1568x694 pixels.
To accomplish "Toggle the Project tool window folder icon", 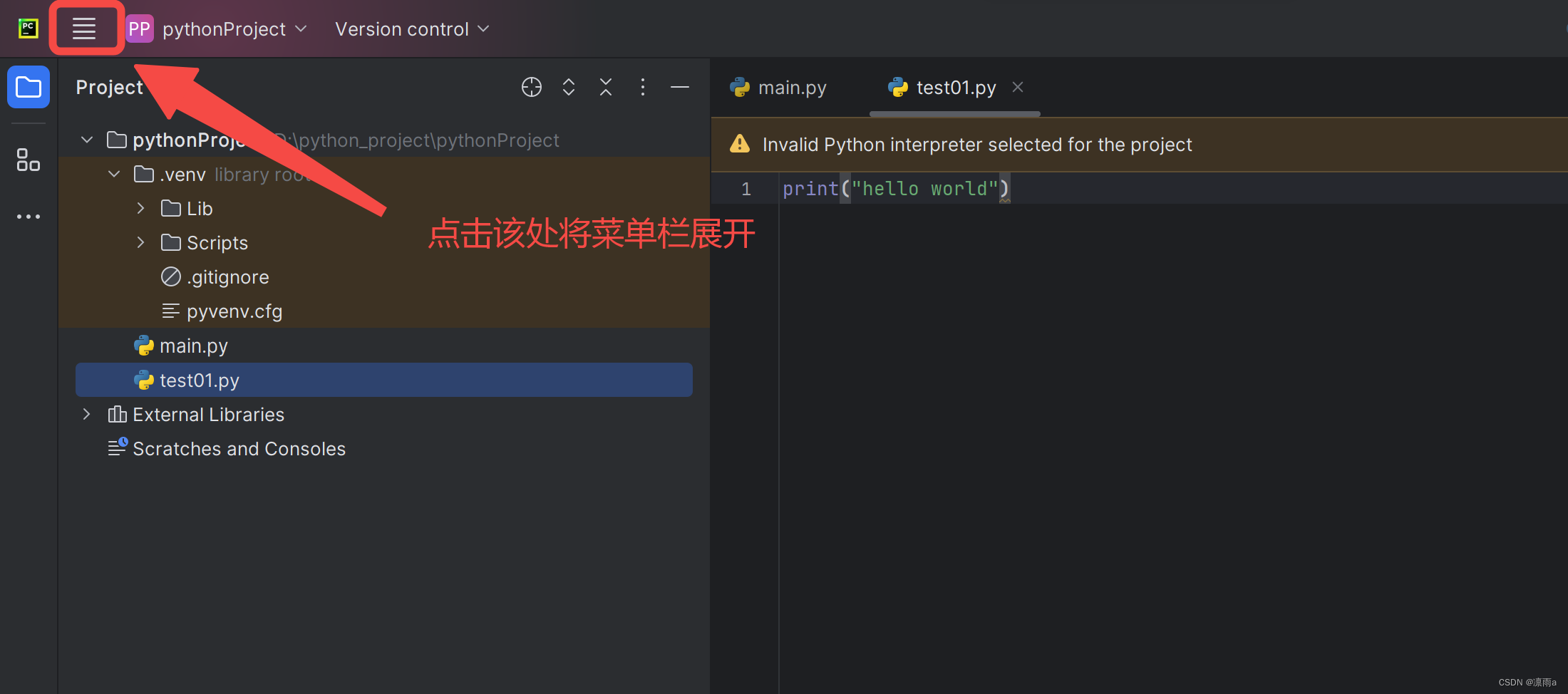I will 29,87.
